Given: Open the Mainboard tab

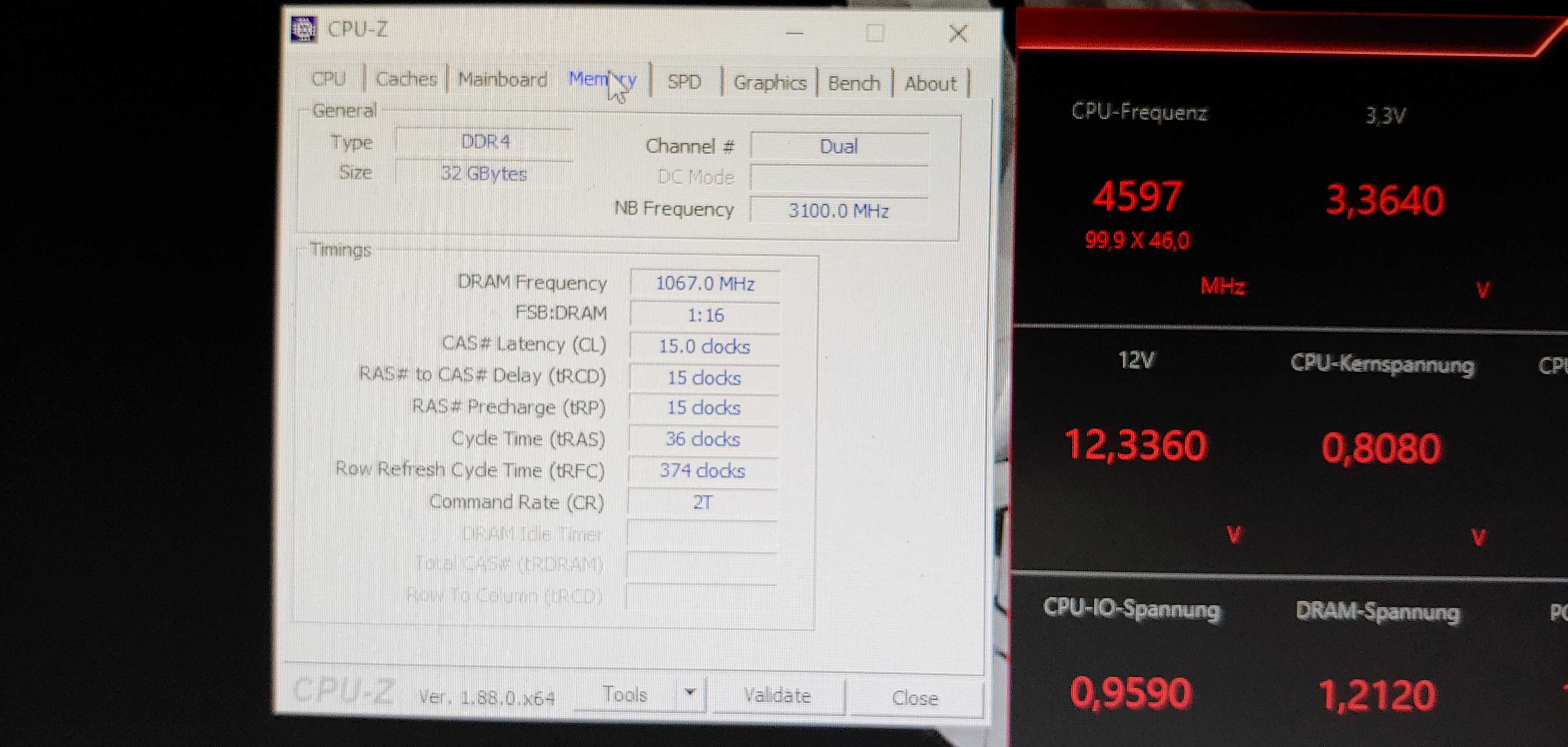Looking at the screenshot, I should coord(503,80).
